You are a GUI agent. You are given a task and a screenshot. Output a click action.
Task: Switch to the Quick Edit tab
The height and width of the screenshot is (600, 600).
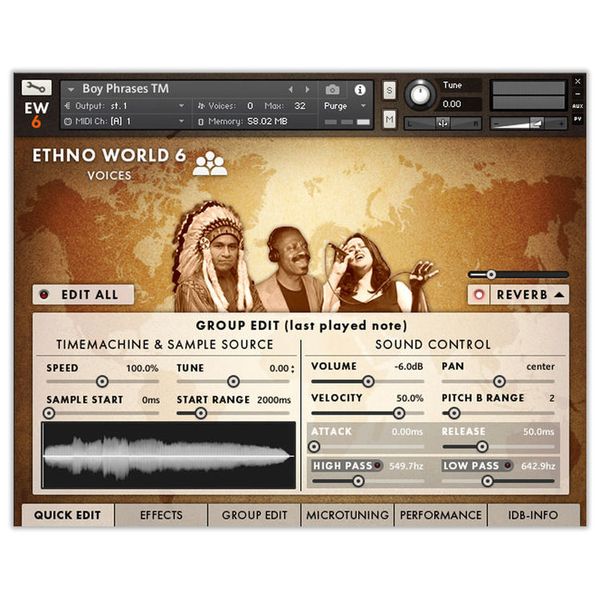pyautogui.click(x=68, y=515)
